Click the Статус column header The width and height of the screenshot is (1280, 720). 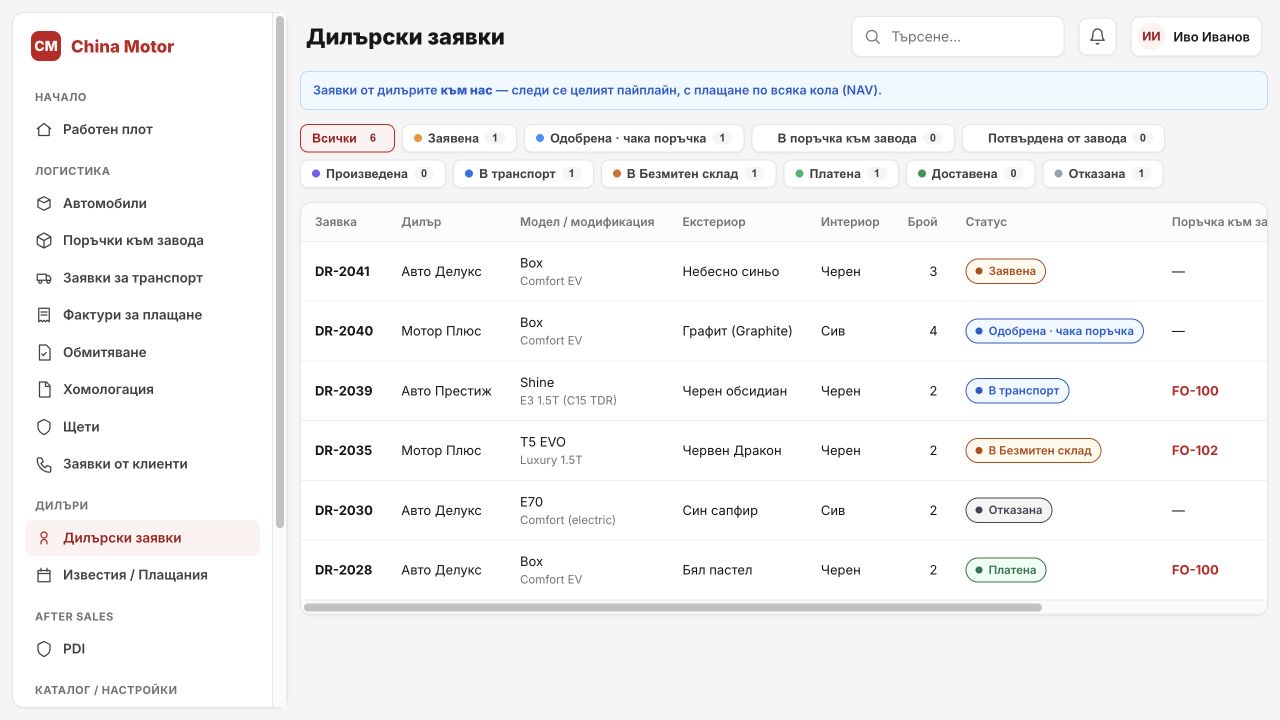click(x=986, y=222)
